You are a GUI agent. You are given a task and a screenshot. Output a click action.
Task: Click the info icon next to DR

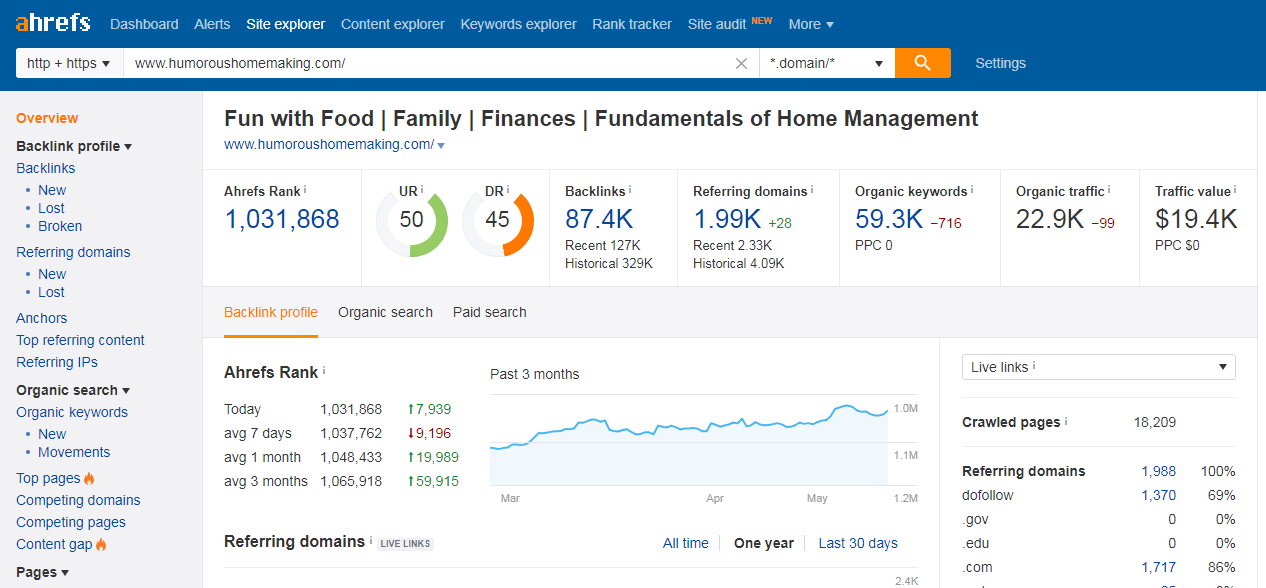coord(508,190)
